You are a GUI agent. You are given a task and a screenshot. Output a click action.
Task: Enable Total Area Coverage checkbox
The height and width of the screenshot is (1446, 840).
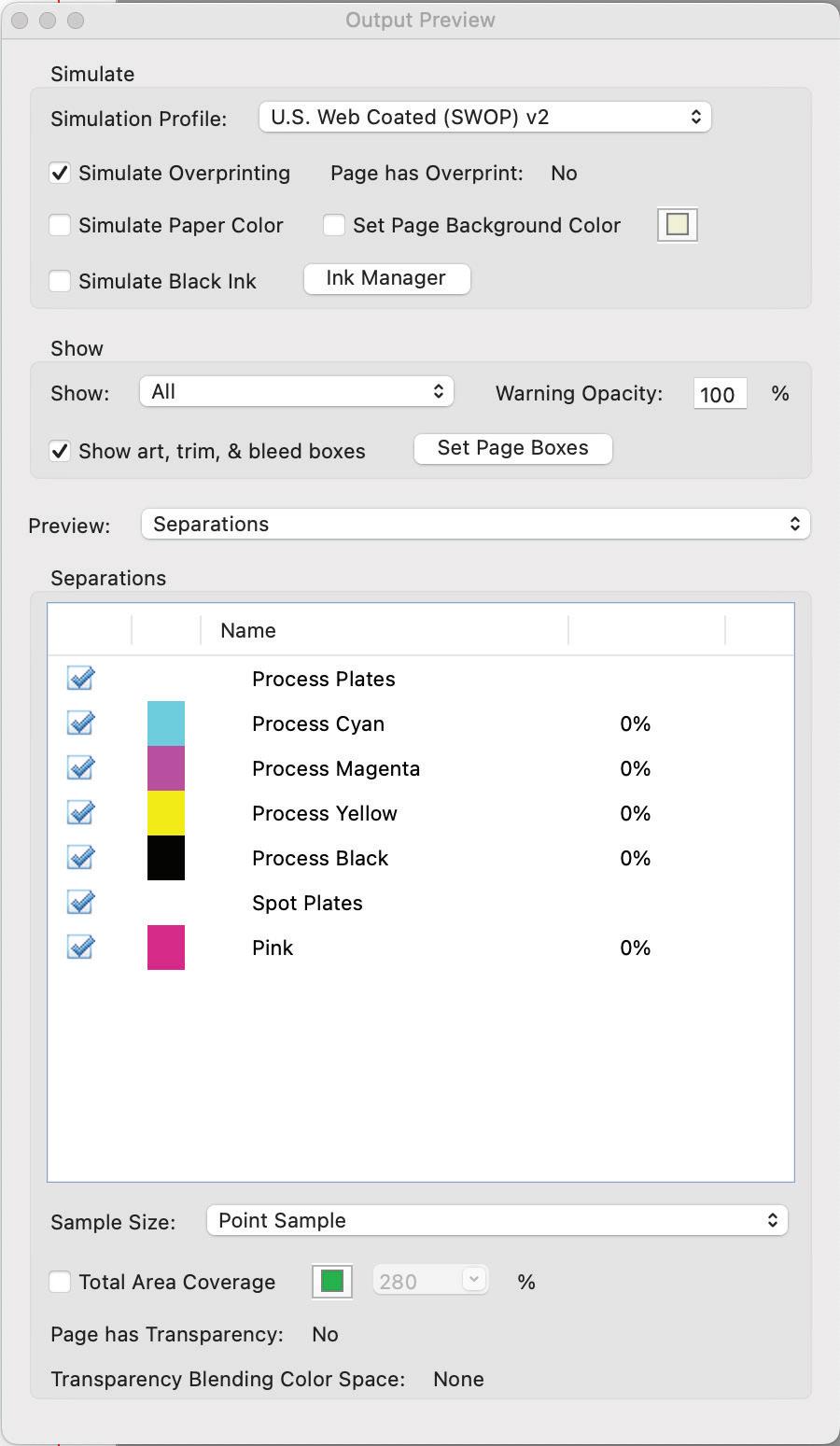60,1282
